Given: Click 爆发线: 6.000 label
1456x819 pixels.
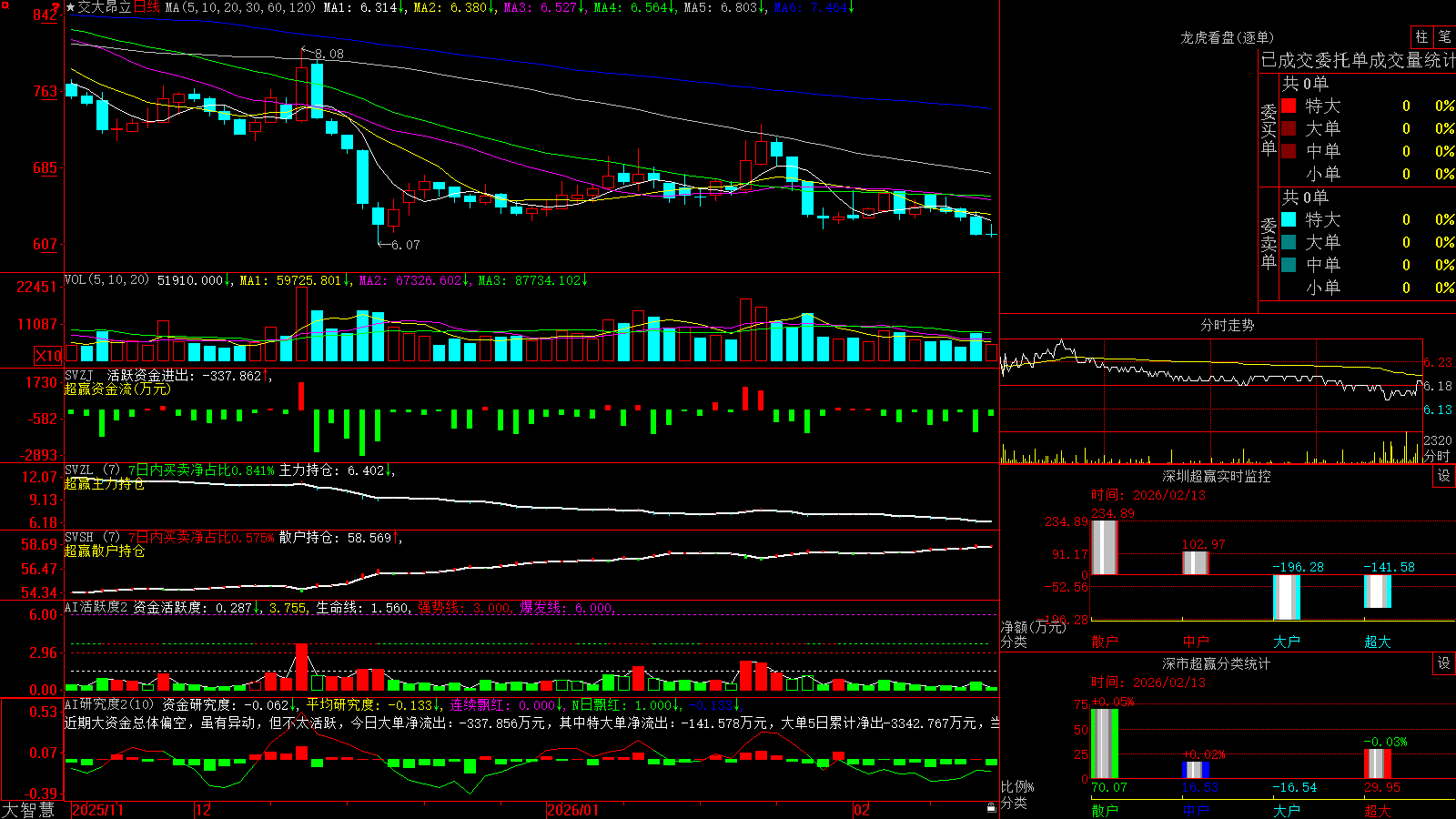Looking at the screenshot, I should coord(567,607).
